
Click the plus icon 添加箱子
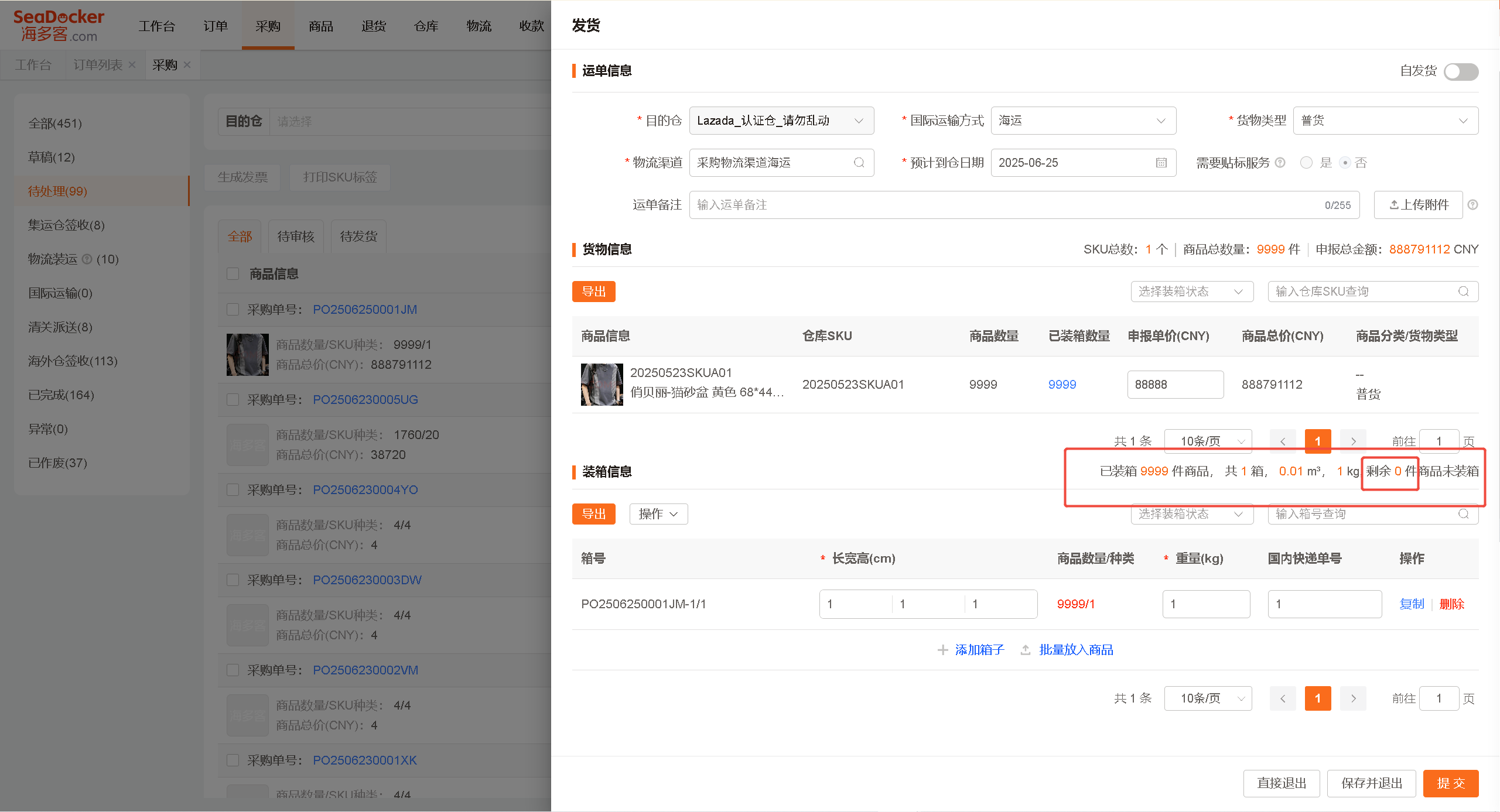pyautogui.click(x=942, y=650)
